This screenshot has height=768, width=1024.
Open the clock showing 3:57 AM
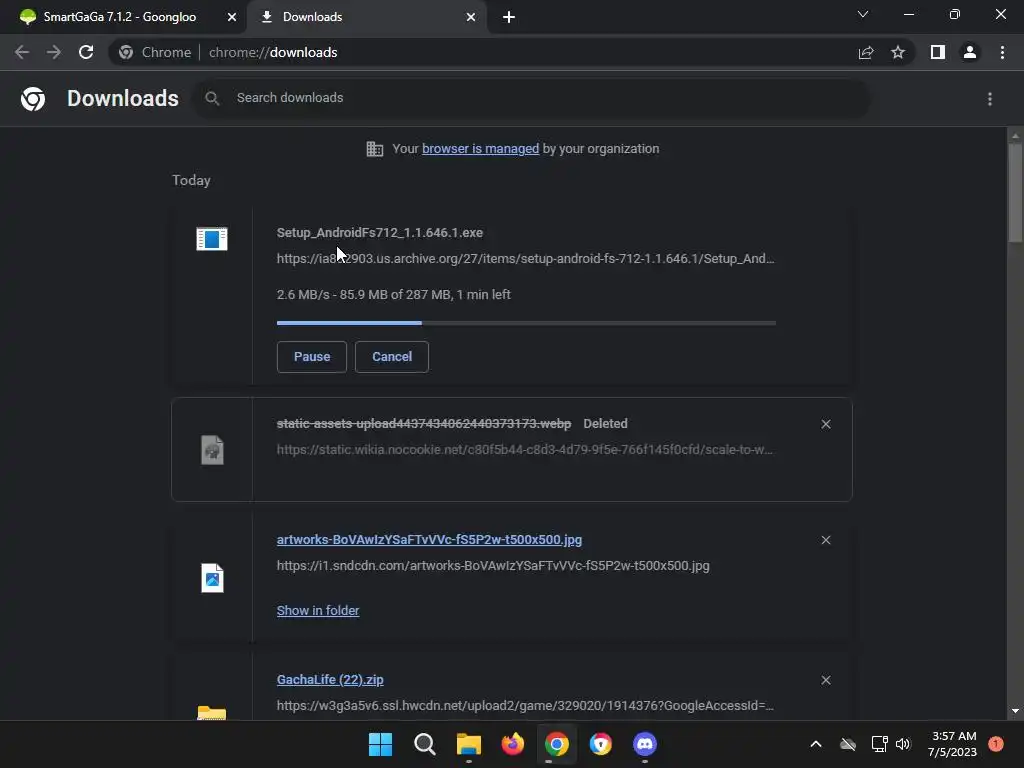click(x=953, y=744)
